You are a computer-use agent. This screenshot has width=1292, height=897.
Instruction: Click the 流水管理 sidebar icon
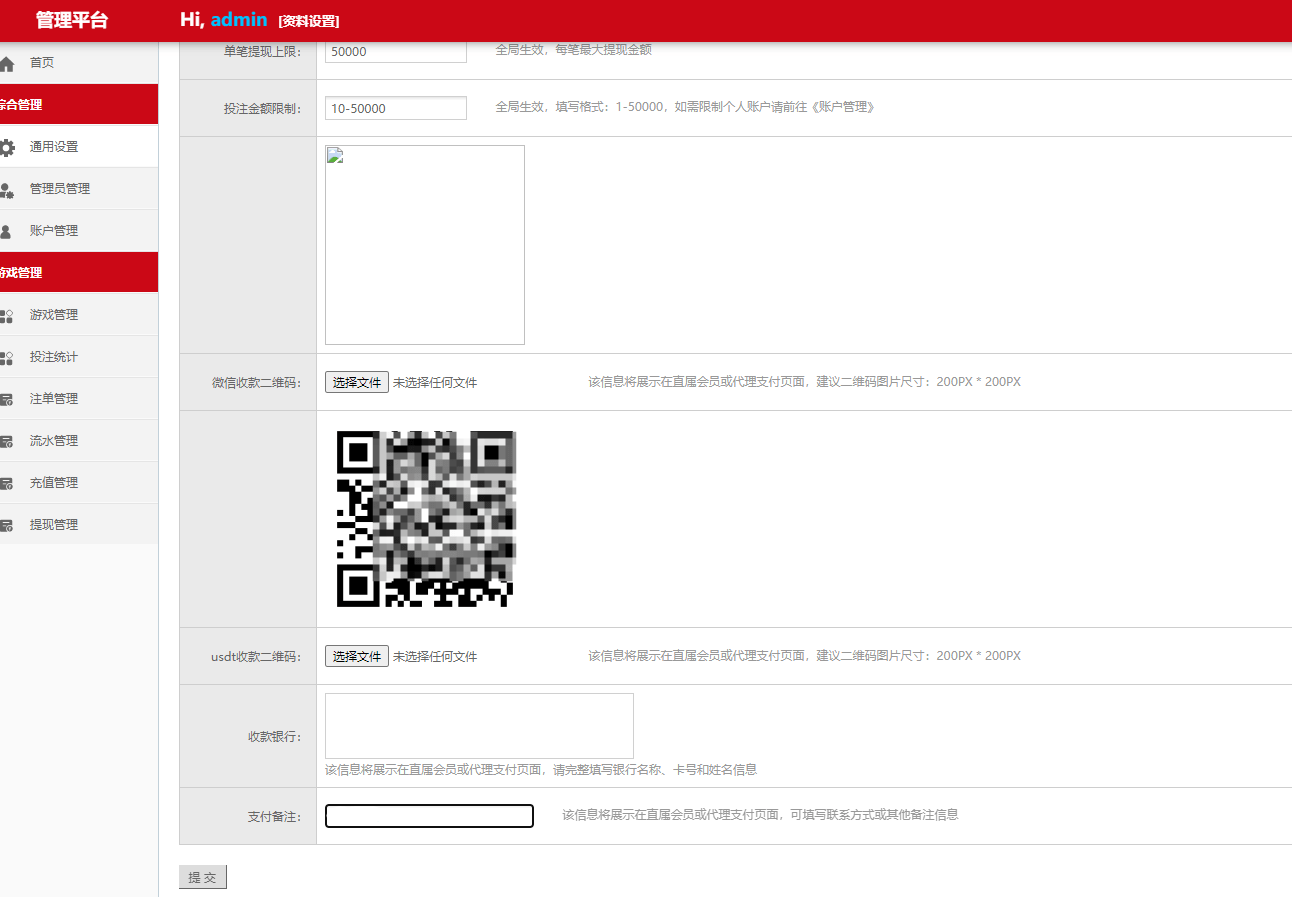(7, 442)
